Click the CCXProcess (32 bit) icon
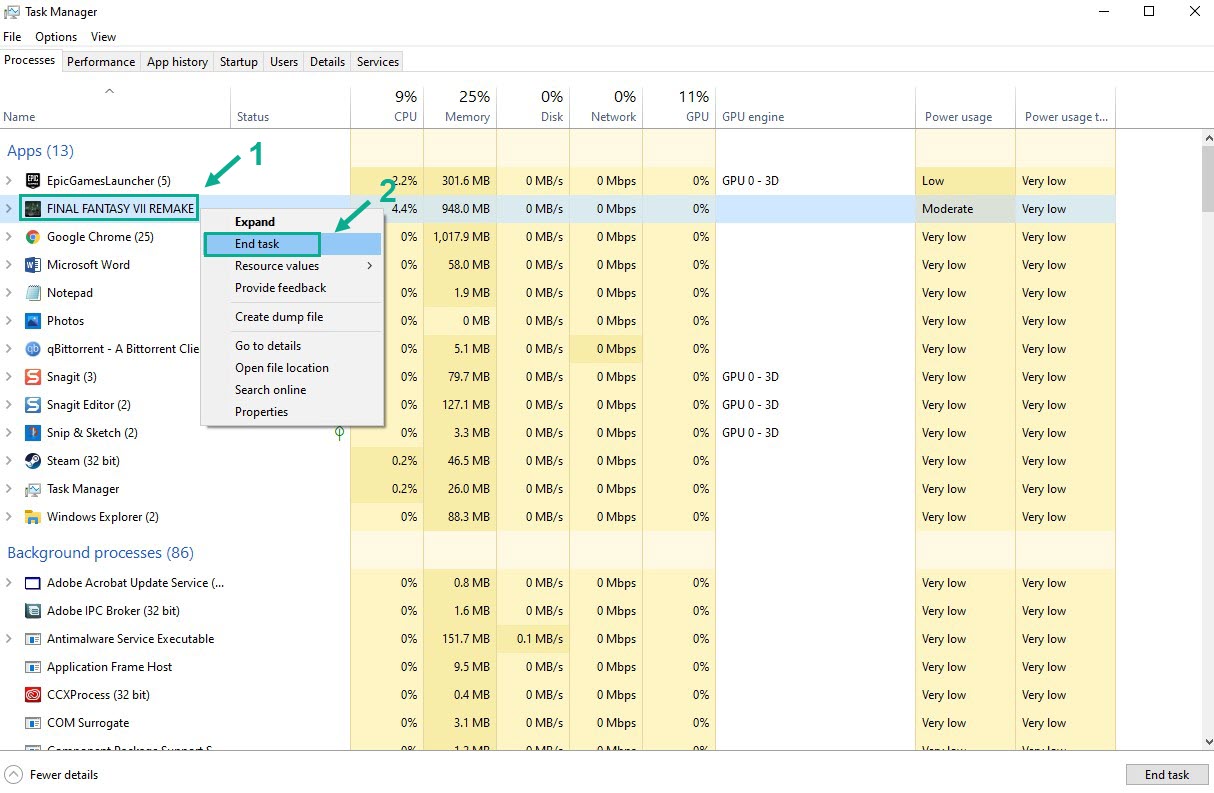 pyautogui.click(x=32, y=695)
